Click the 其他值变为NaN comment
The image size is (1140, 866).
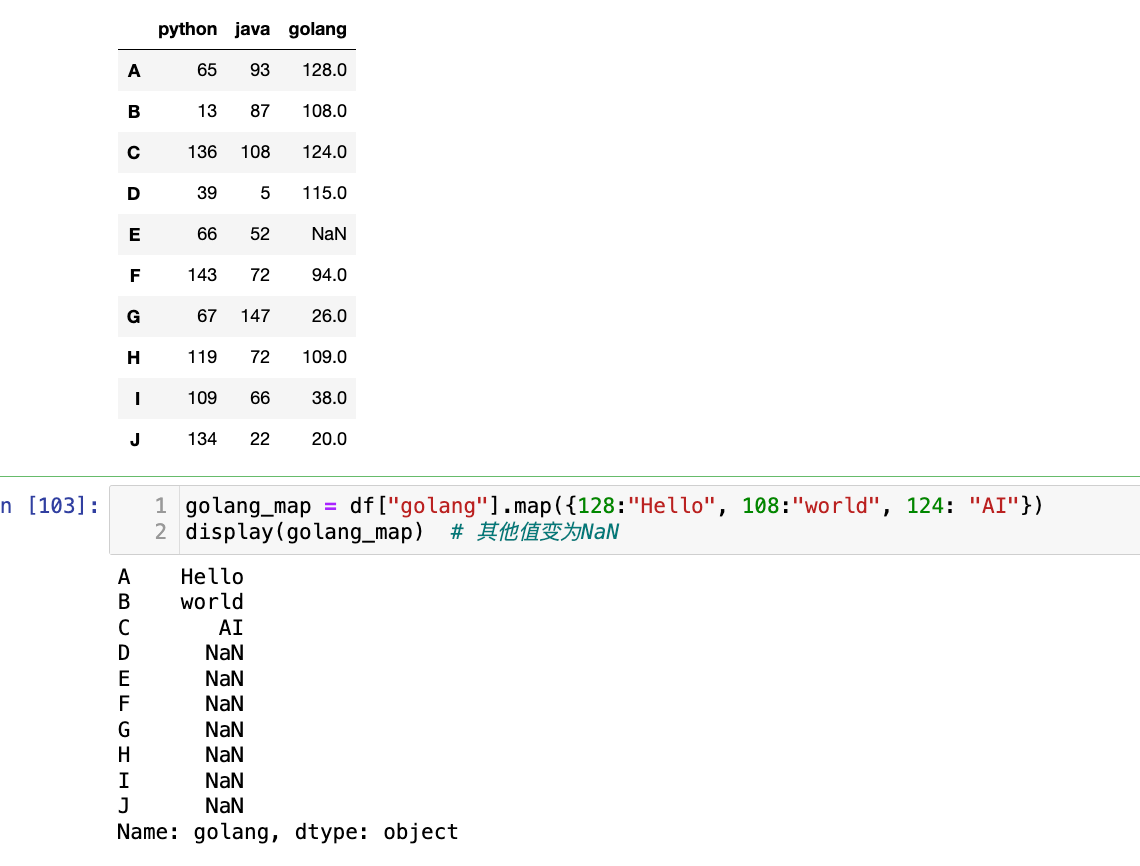tap(546, 532)
